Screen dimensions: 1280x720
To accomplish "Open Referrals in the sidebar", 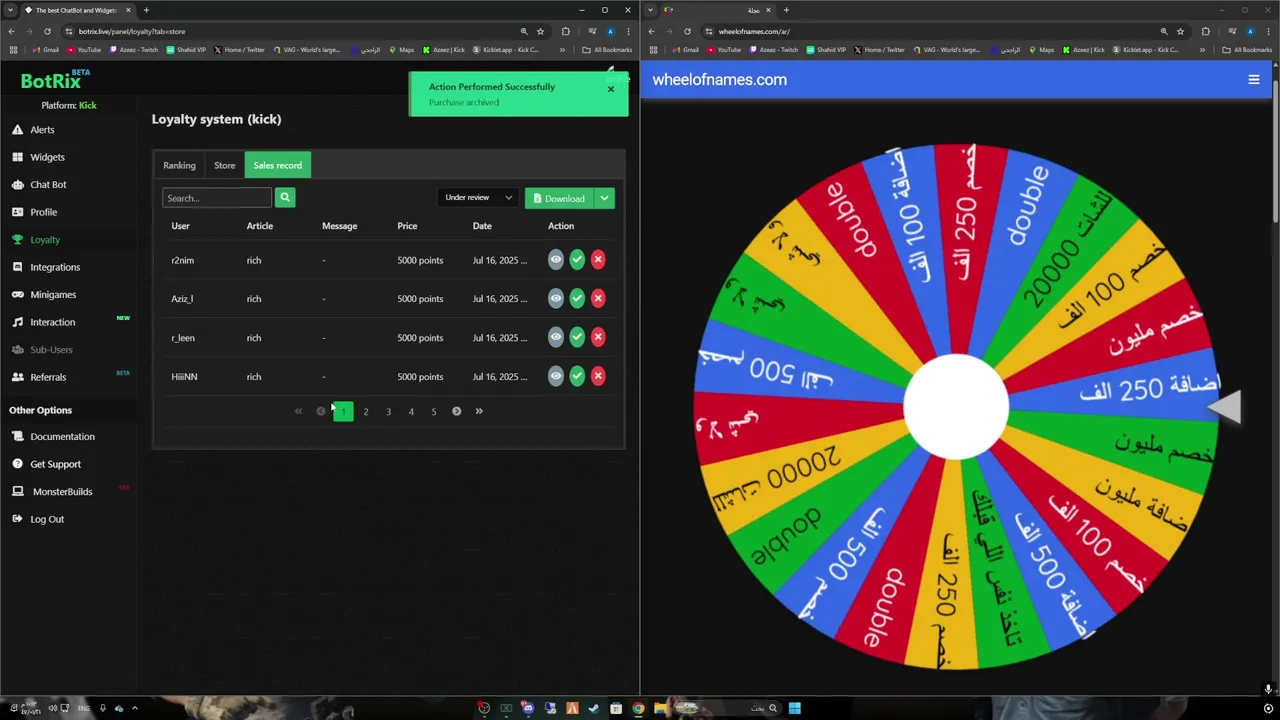I will tap(48, 377).
